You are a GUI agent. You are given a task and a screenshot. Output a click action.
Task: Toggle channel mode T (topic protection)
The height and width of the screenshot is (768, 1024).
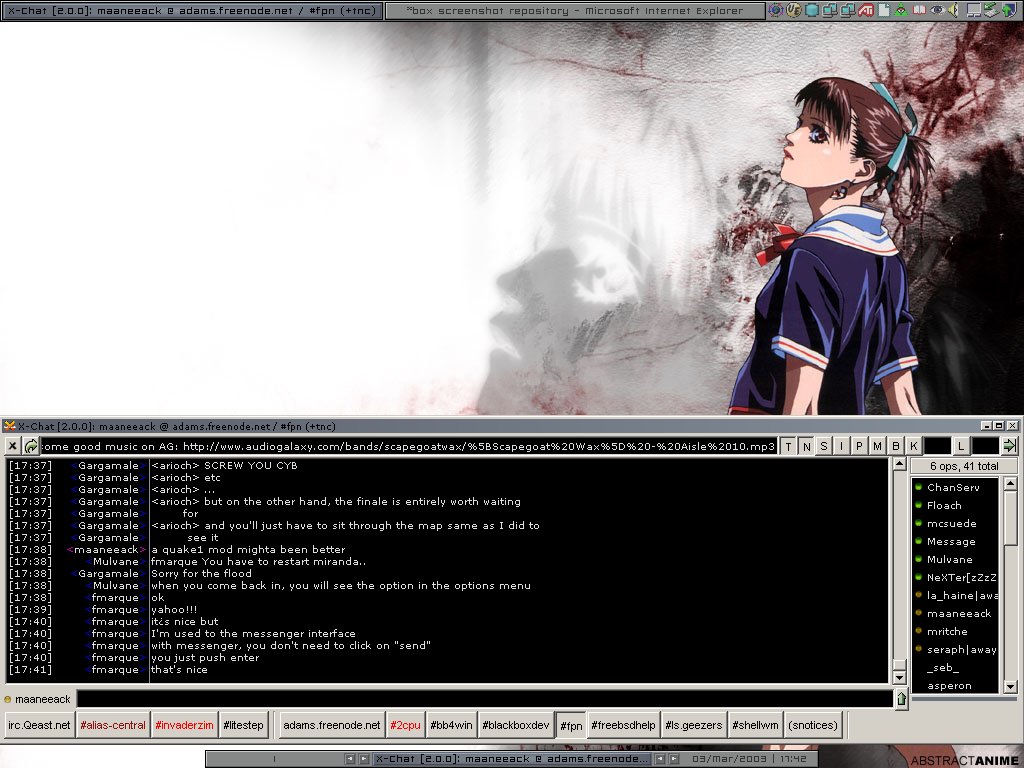click(x=789, y=446)
